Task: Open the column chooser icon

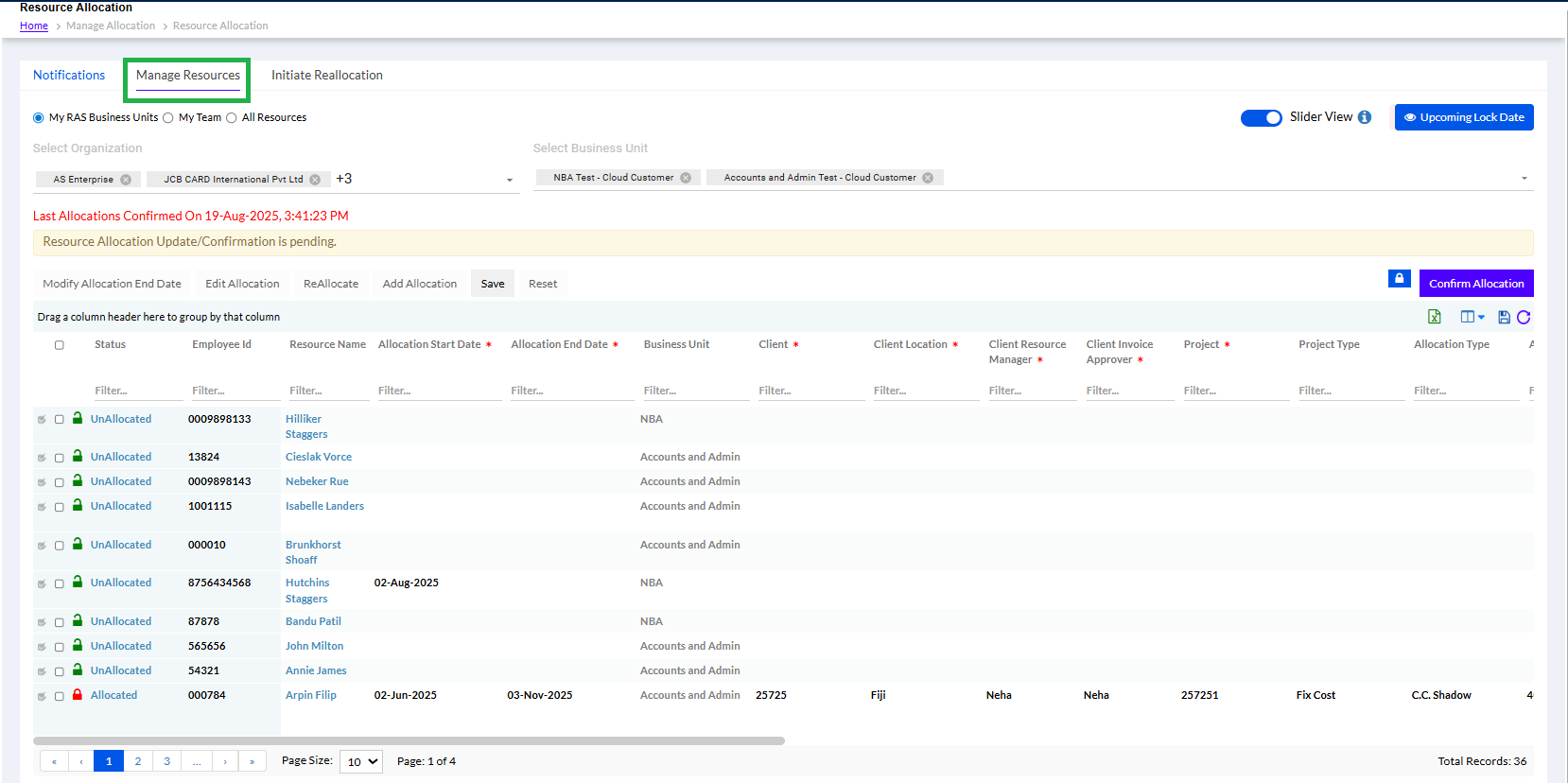Action: click(x=1471, y=317)
